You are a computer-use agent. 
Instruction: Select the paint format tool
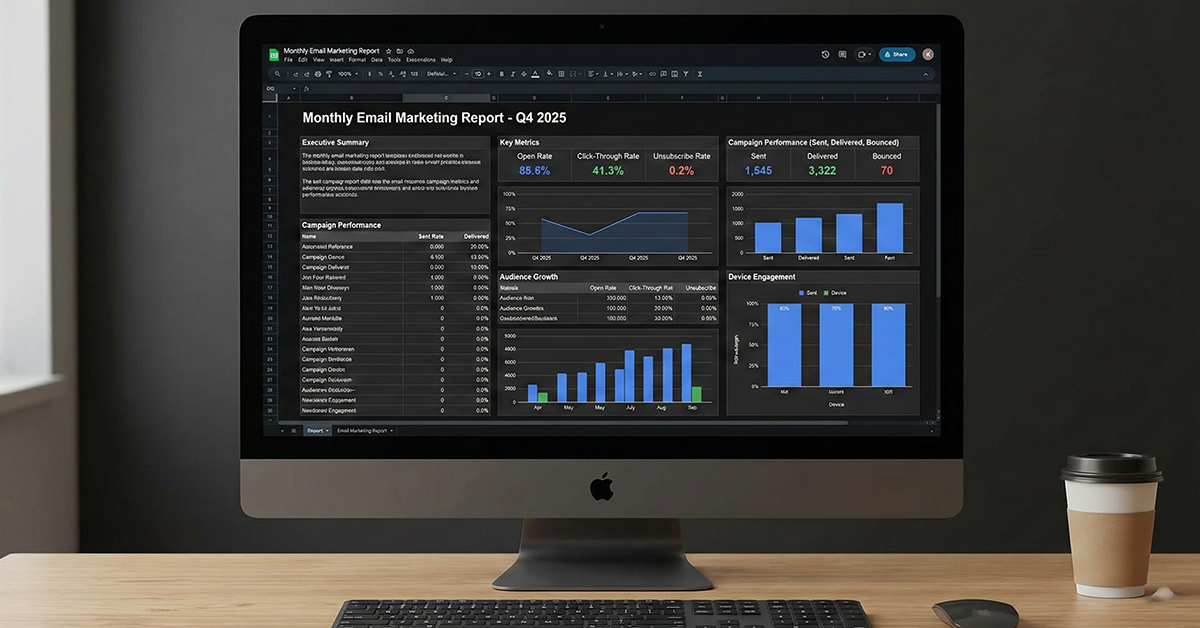pos(329,74)
